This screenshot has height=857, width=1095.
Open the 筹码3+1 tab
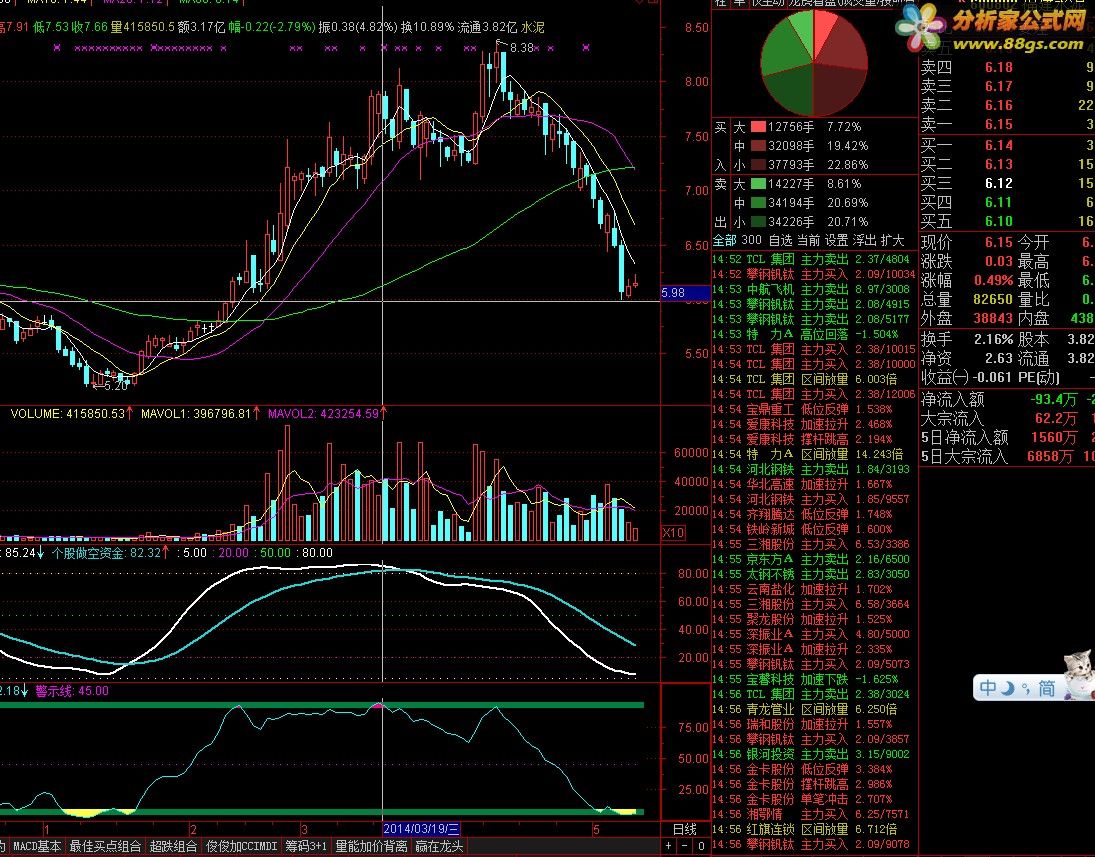click(x=306, y=846)
